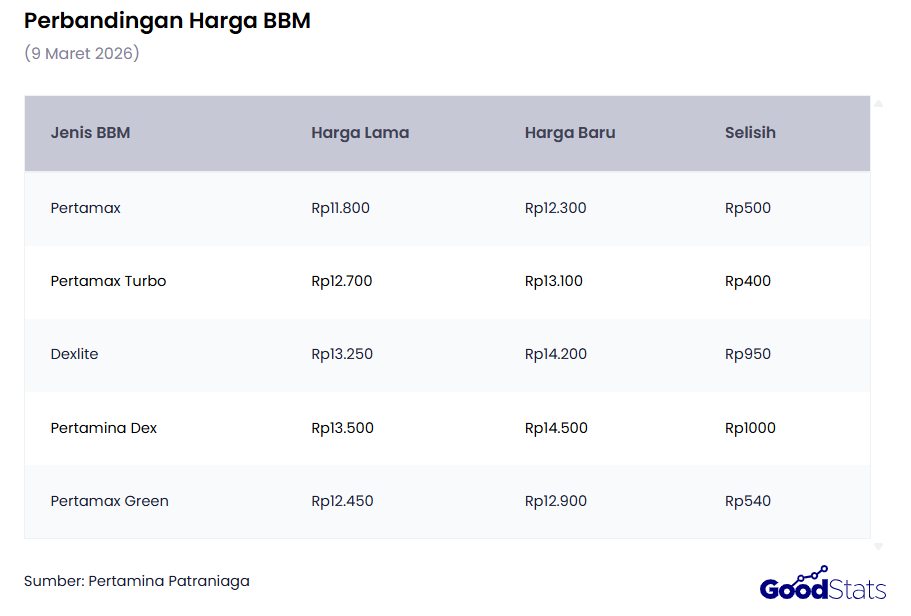
Task: Click the Rp13.100 new price cell
Action: point(554,282)
